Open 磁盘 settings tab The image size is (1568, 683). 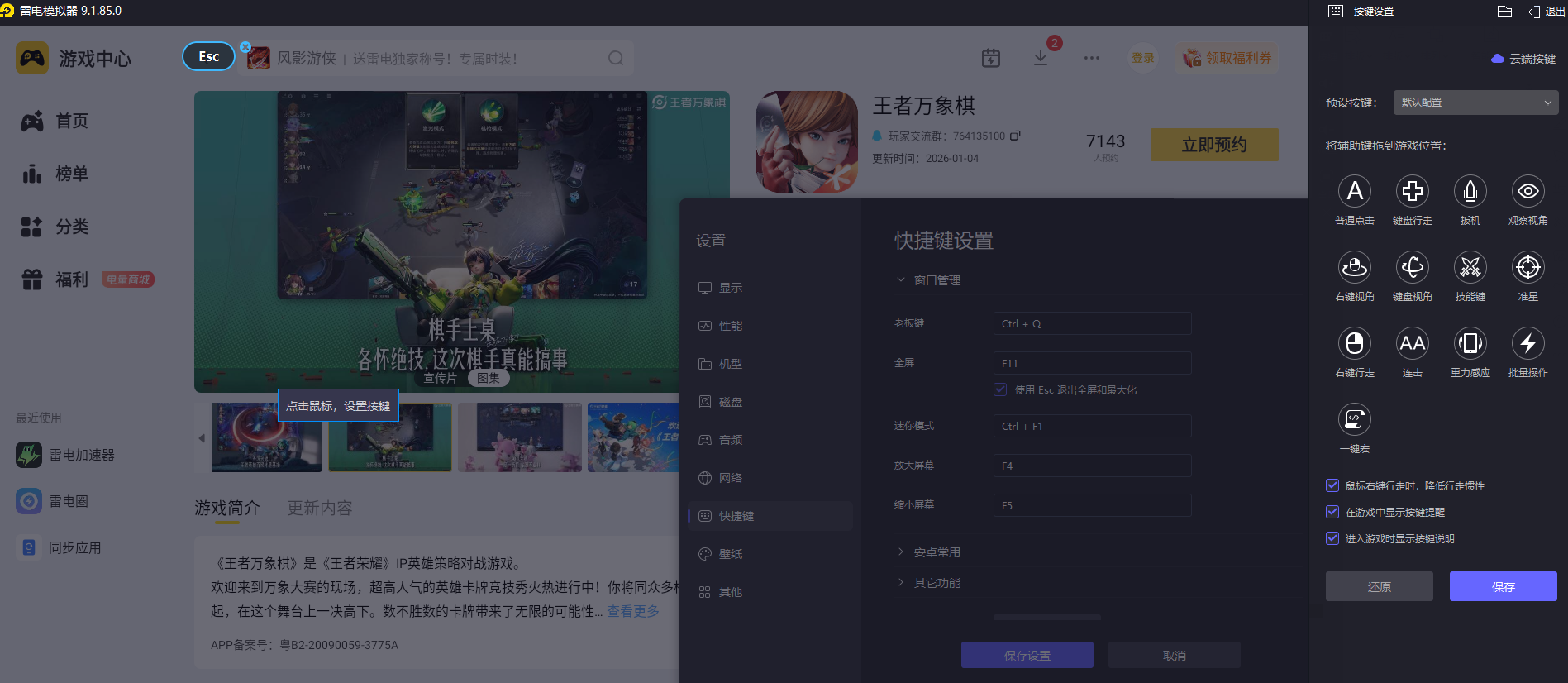[770, 402]
